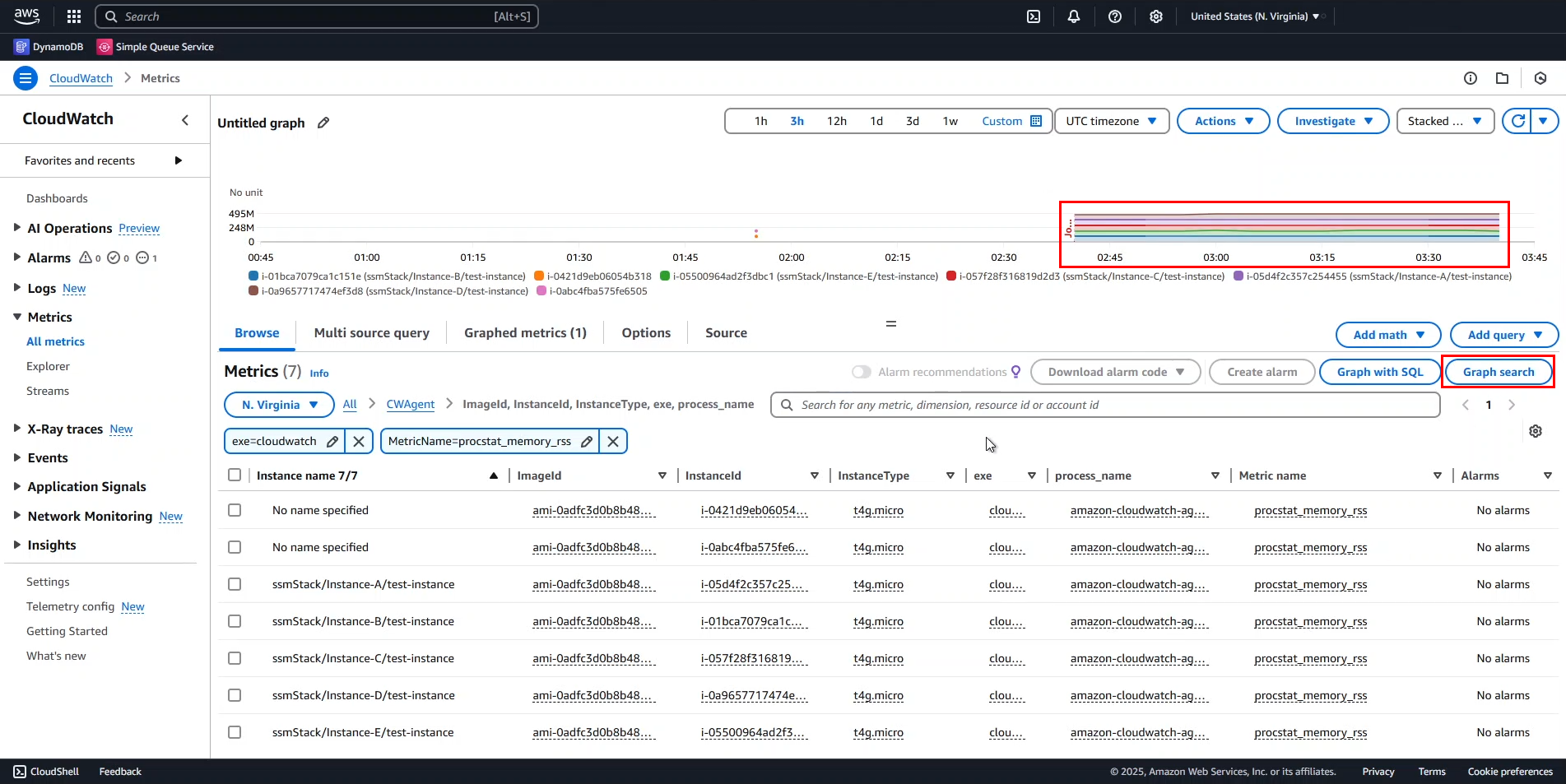Open the N. Virginia region filter dropdown
Screen dimensions: 1566x784
[280, 405]
